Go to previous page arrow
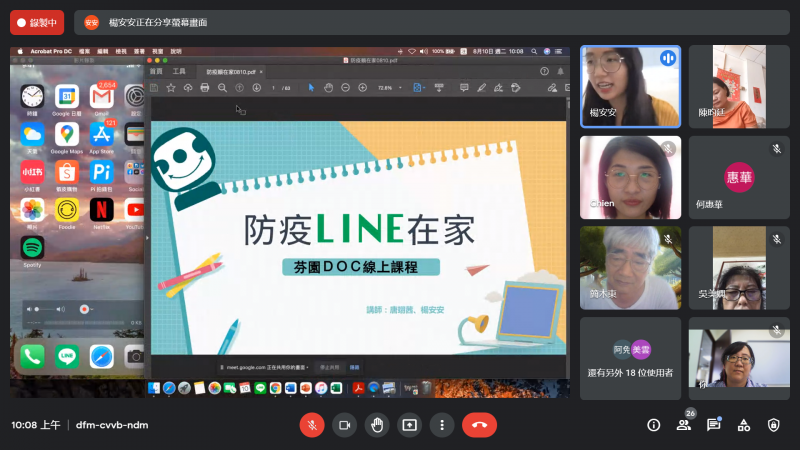The height and width of the screenshot is (450, 800). 239,88
